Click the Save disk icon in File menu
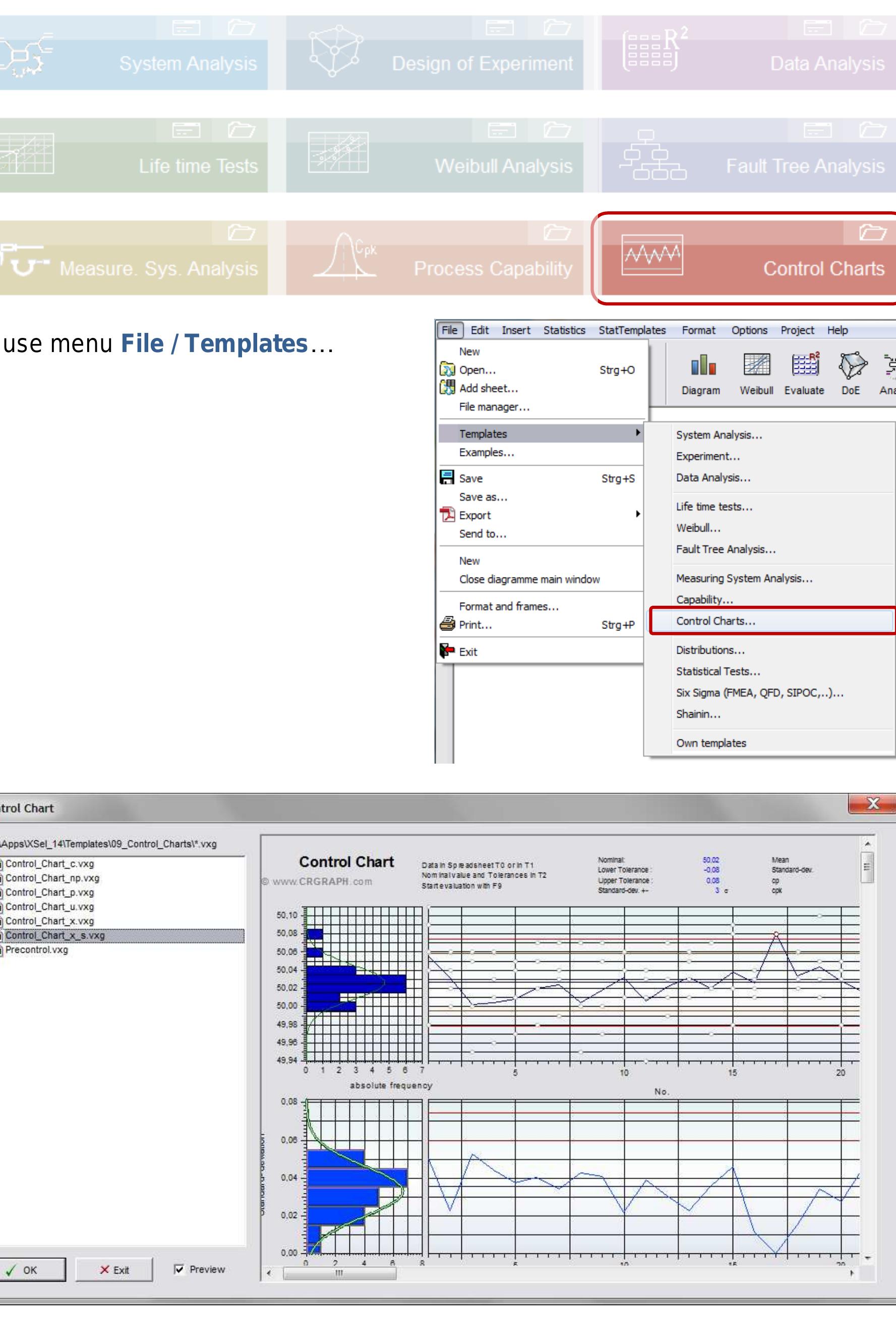The image size is (896, 1326). (x=447, y=478)
